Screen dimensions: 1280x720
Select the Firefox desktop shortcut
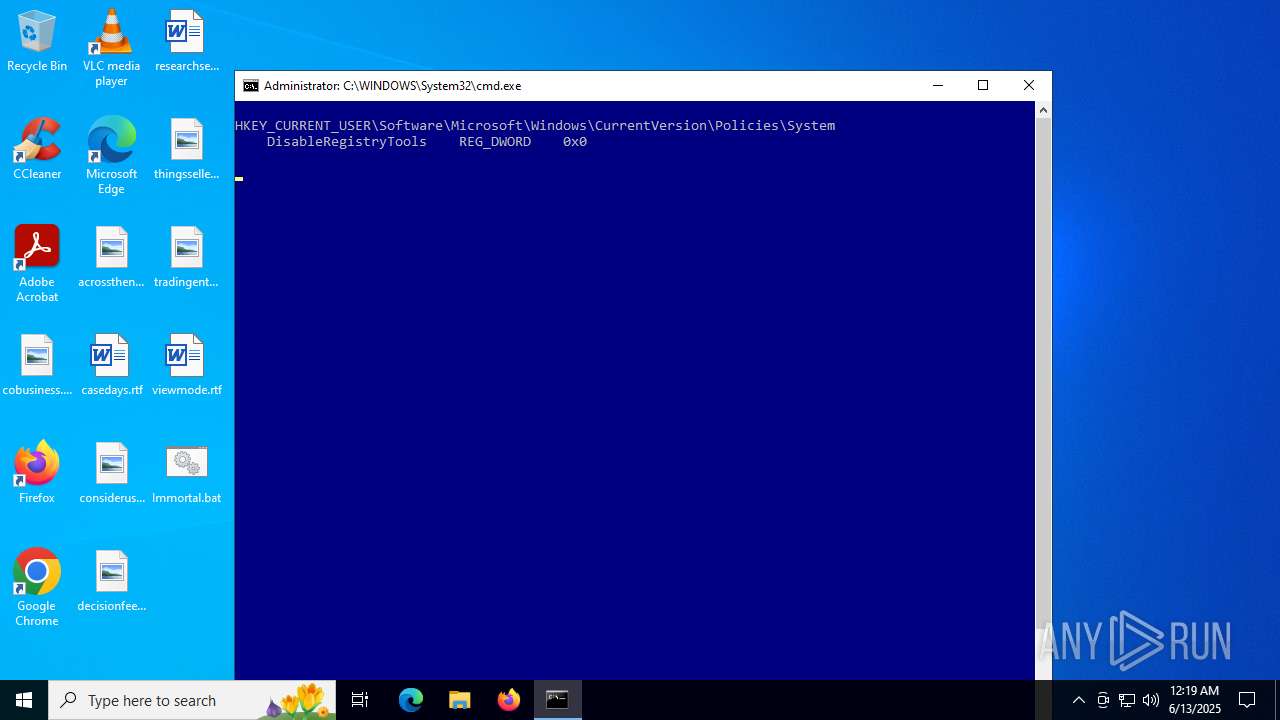(37, 474)
